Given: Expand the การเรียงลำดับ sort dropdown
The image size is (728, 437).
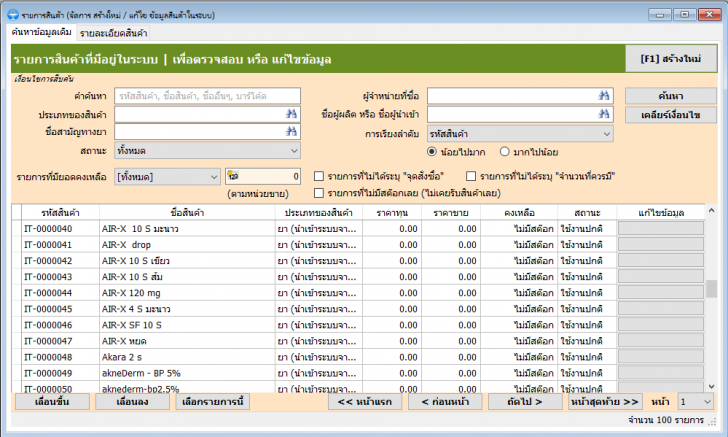Looking at the screenshot, I should (520, 133).
